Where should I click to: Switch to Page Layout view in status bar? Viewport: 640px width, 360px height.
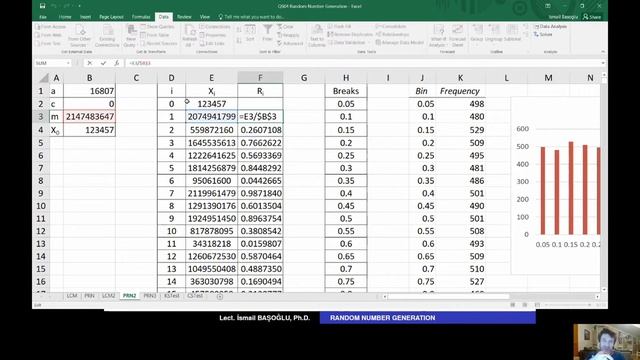[525, 305]
